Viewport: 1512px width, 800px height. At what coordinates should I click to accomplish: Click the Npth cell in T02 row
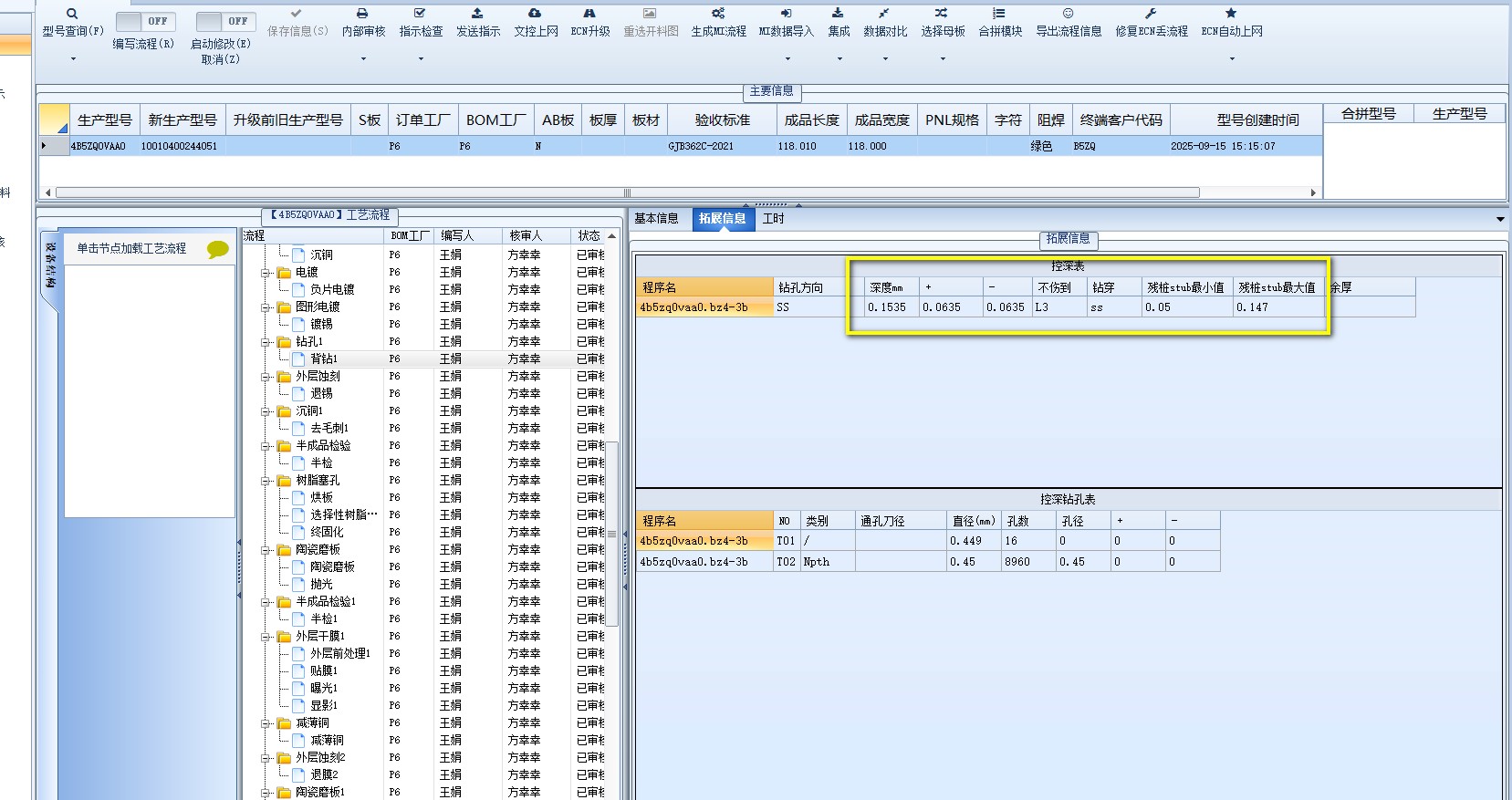pyautogui.click(x=827, y=562)
